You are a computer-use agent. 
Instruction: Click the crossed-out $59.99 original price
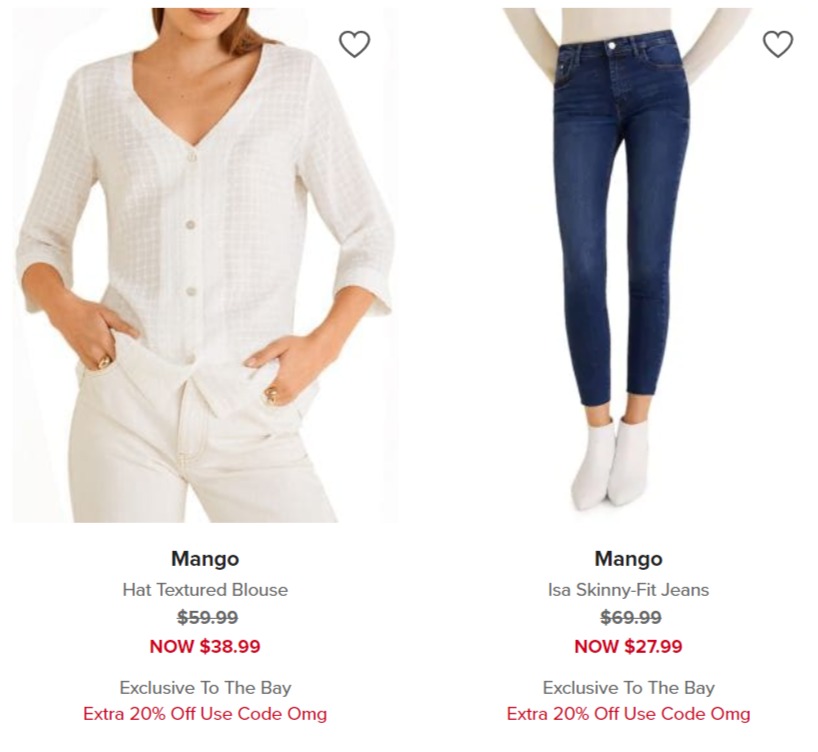click(x=208, y=617)
